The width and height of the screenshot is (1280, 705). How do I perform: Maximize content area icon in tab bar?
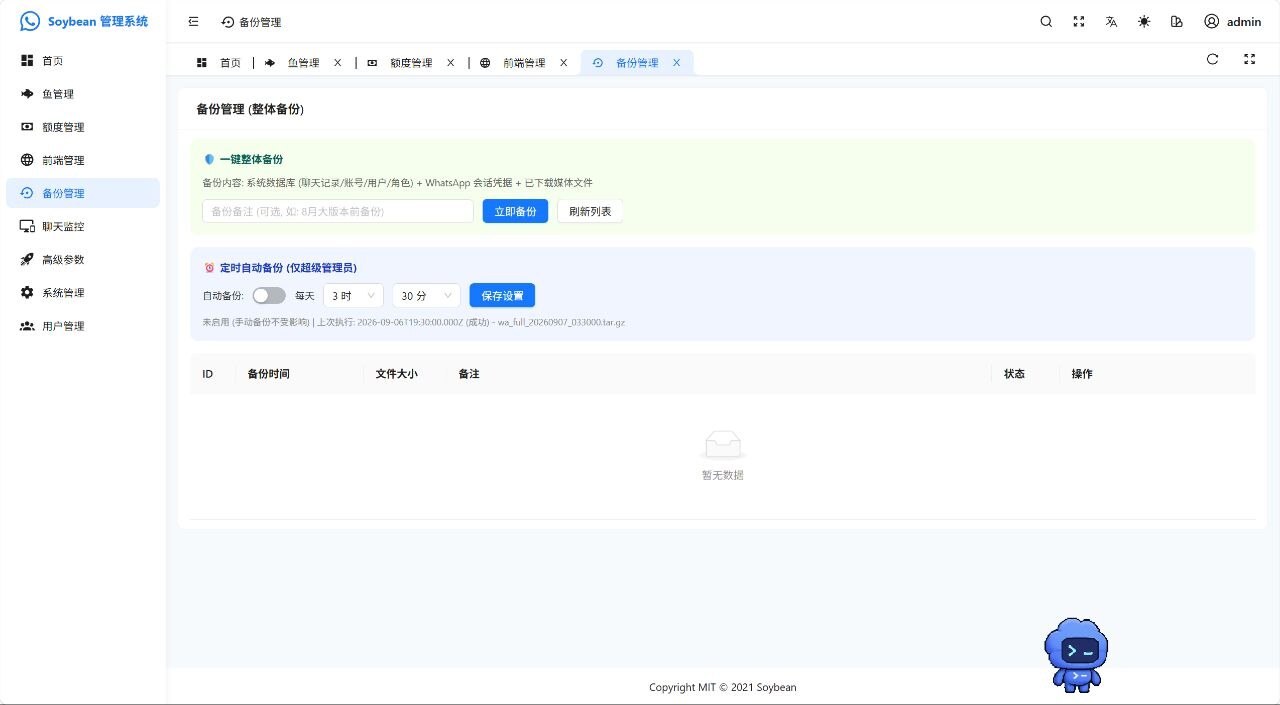click(x=1249, y=59)
